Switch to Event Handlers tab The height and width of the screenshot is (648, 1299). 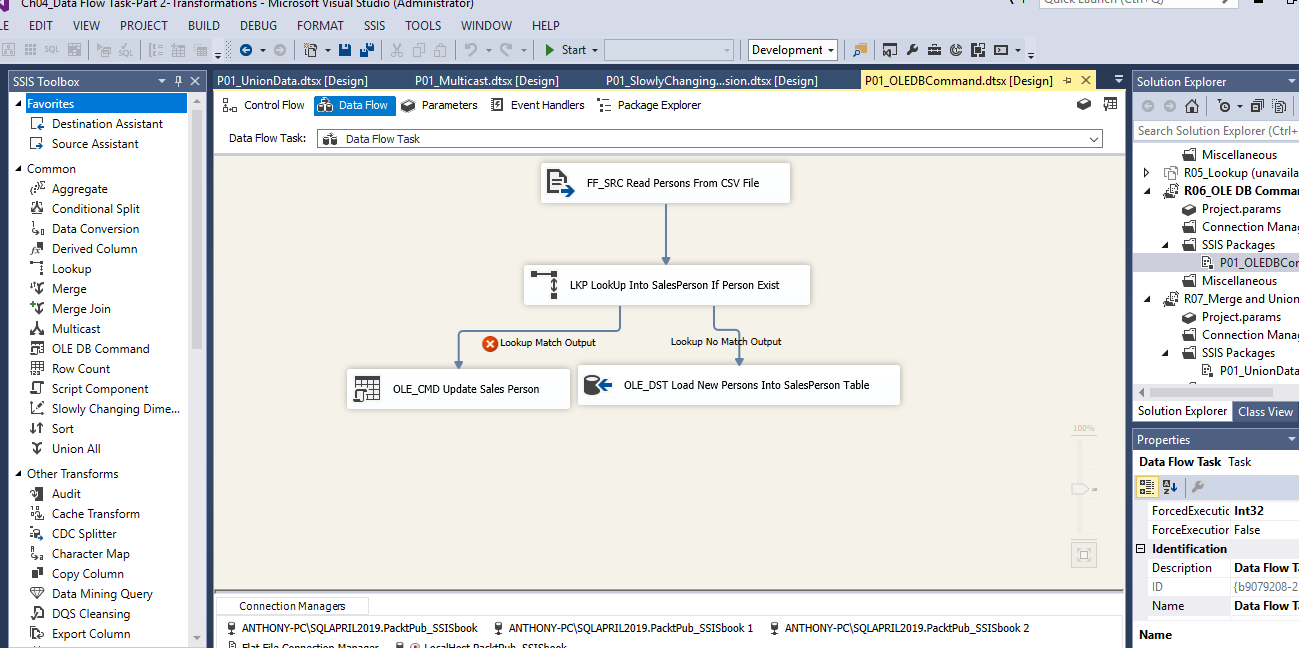pos(537,105)
